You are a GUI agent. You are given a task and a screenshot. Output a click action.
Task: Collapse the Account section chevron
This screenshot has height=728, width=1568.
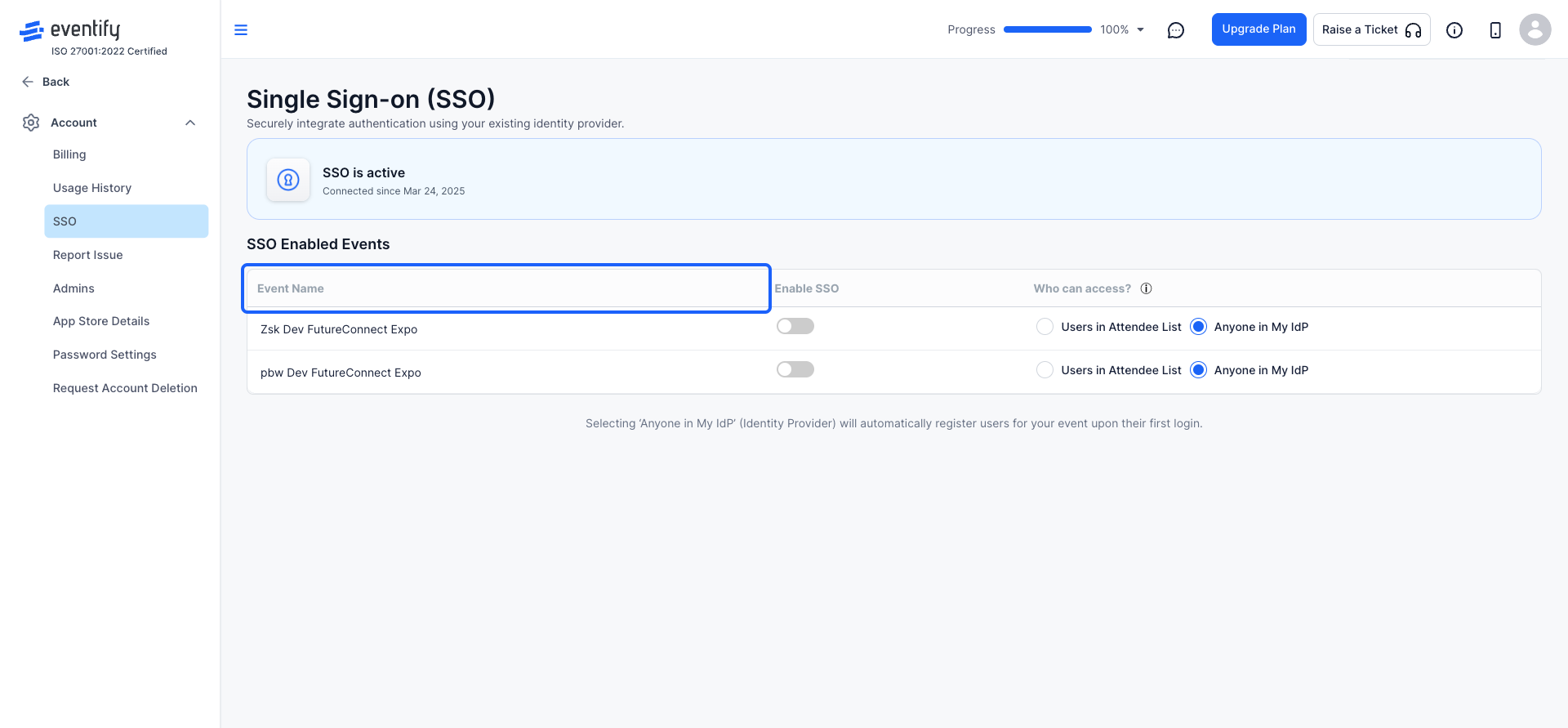pyautogui.click(x=190, y=123)
